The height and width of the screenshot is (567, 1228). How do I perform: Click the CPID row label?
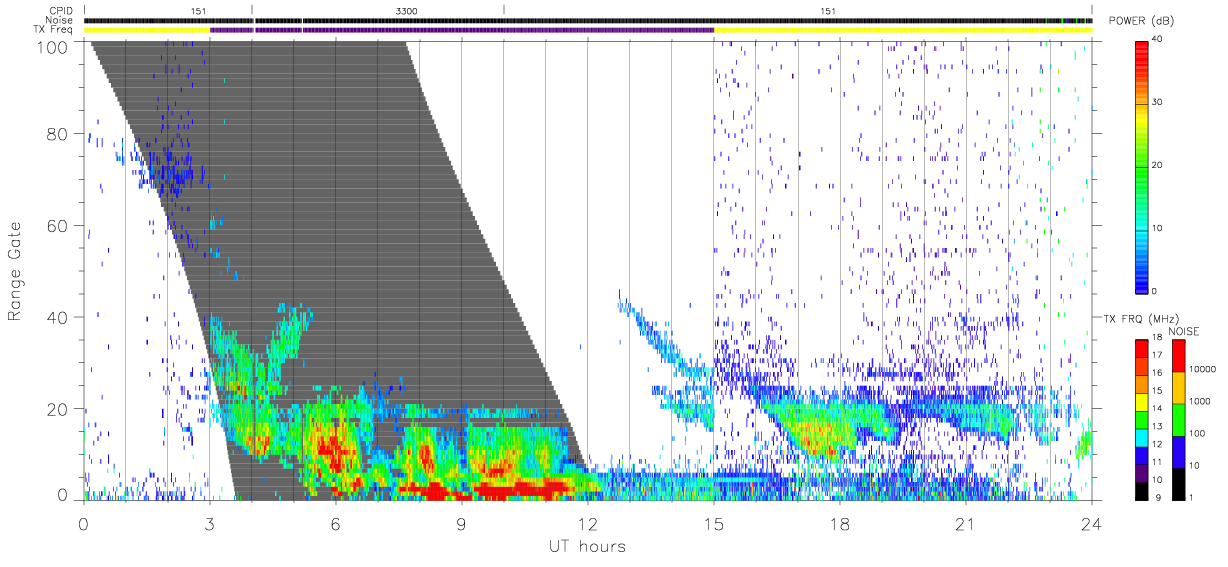pyautogui.click(x=61, y=11)
